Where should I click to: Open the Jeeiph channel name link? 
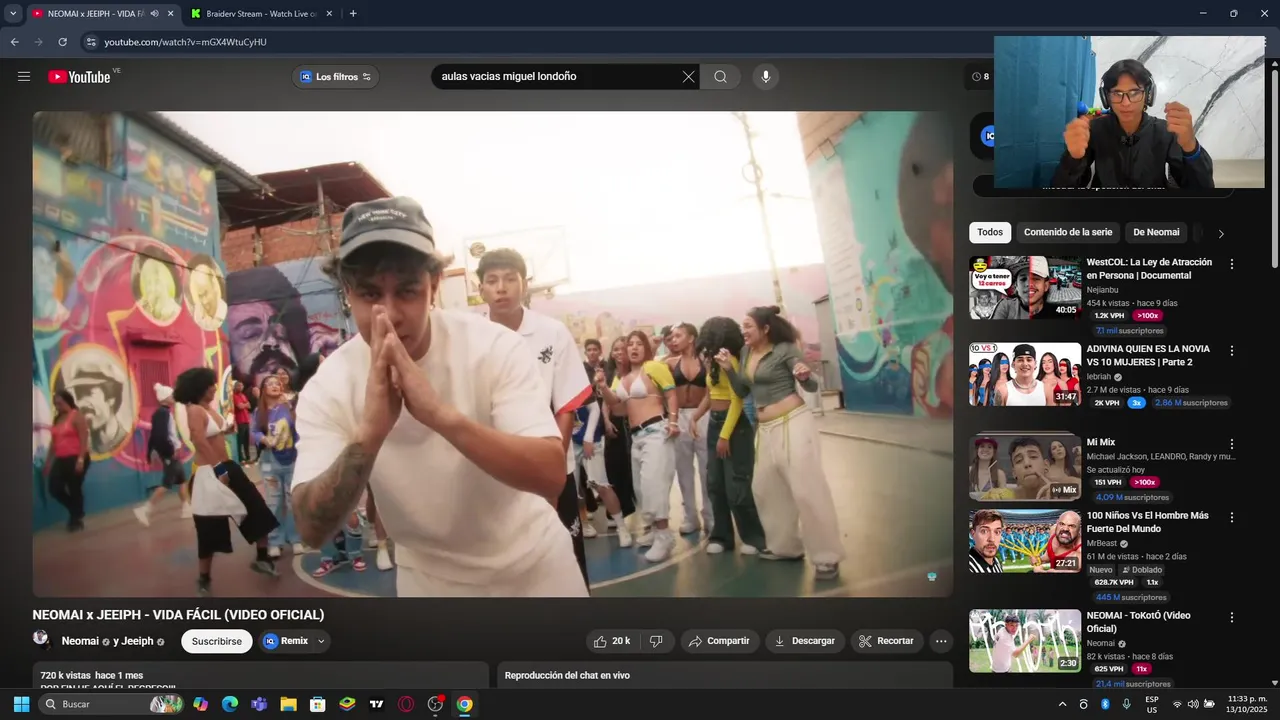pyautogui.click(x=137, y=641)
